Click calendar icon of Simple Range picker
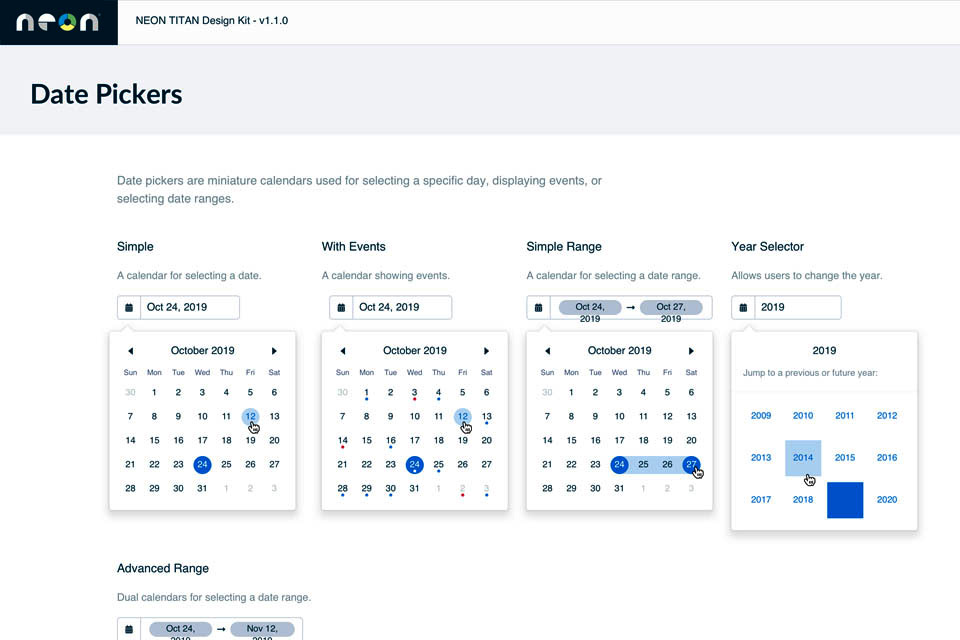 [538, 308]
